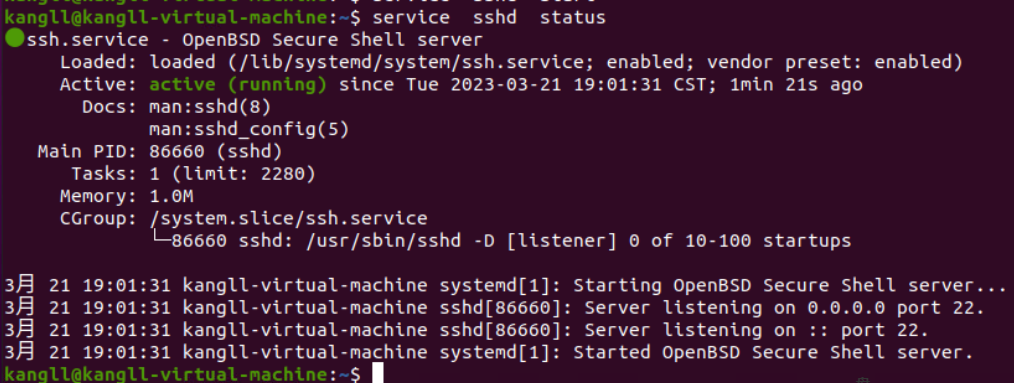1014x383 pixels.
Task: Click the man:sshd(8) docs reference
Action: click(210, 107)
